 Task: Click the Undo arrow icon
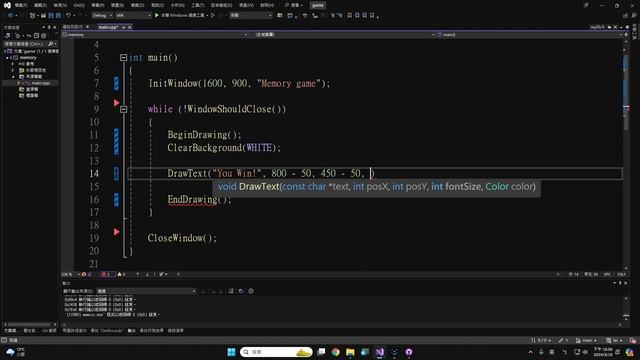pos(69,15)
